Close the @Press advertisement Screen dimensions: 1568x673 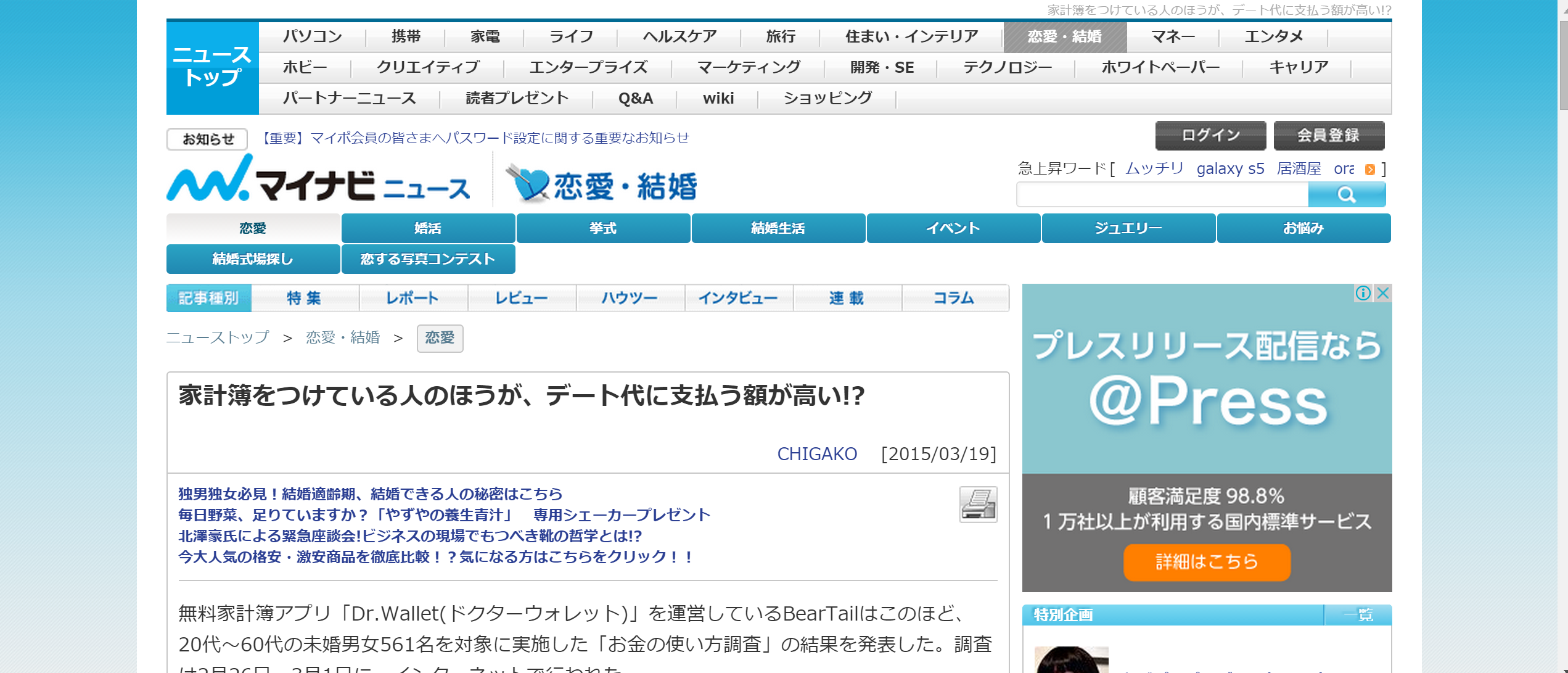click(x=1383, y=293)
